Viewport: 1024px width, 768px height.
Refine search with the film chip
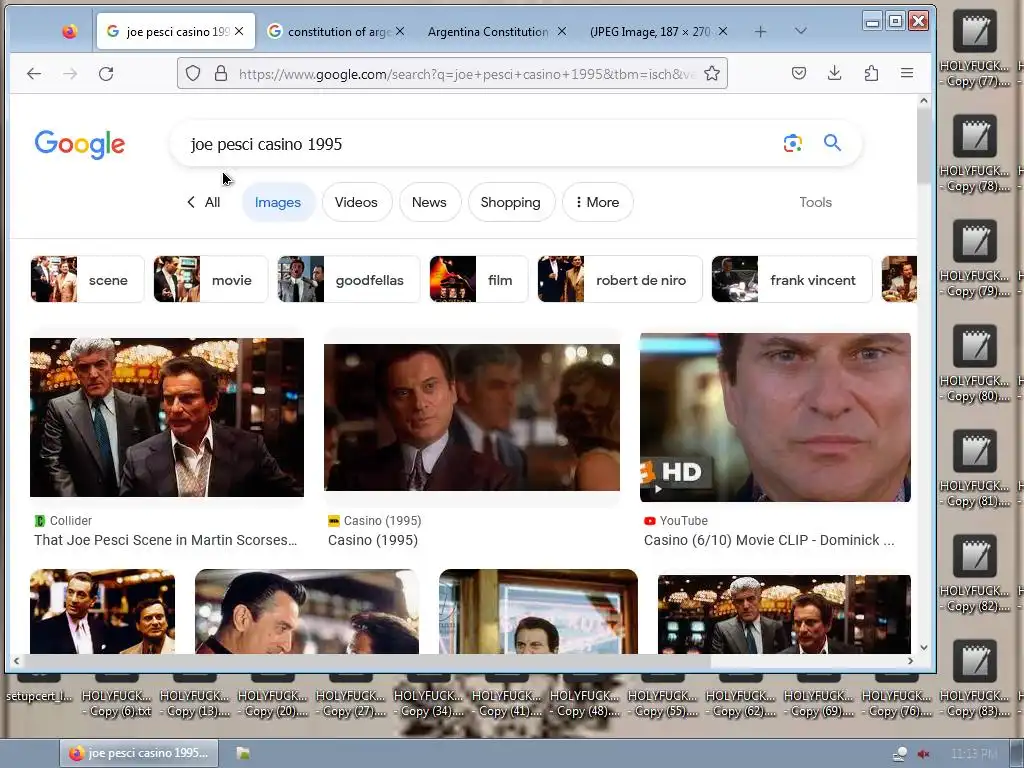coord(478,280)
